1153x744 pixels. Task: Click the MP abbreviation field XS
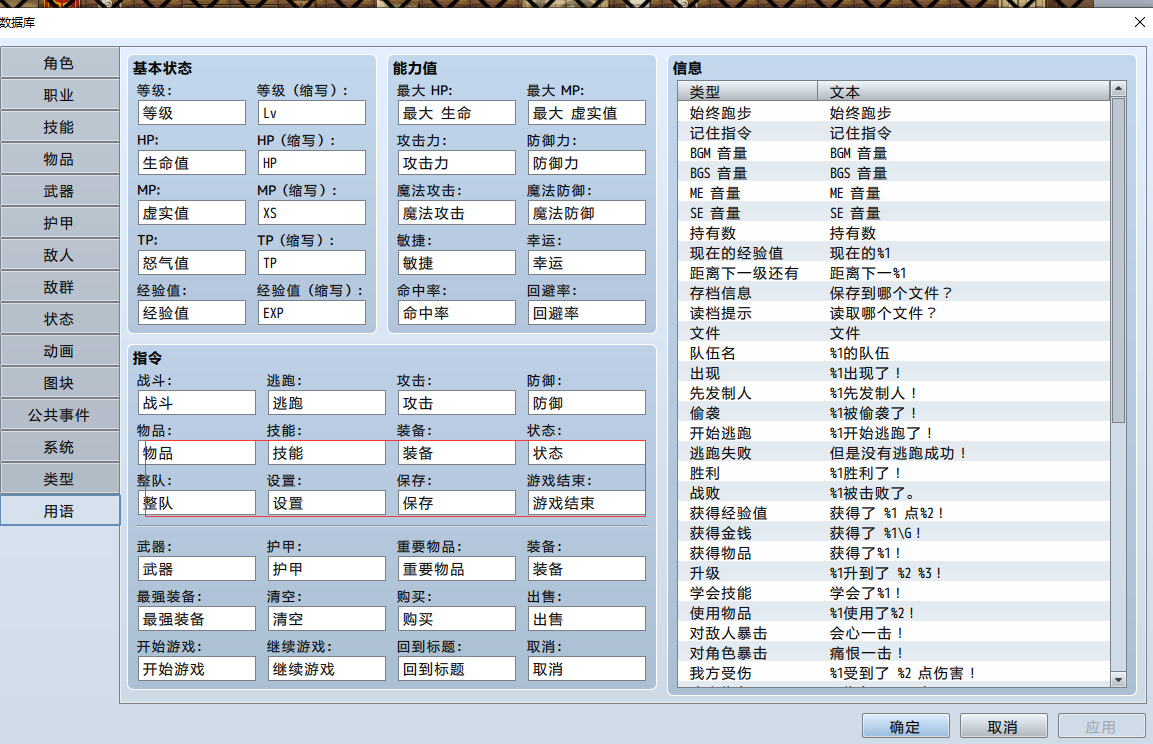tap(312, 212)
